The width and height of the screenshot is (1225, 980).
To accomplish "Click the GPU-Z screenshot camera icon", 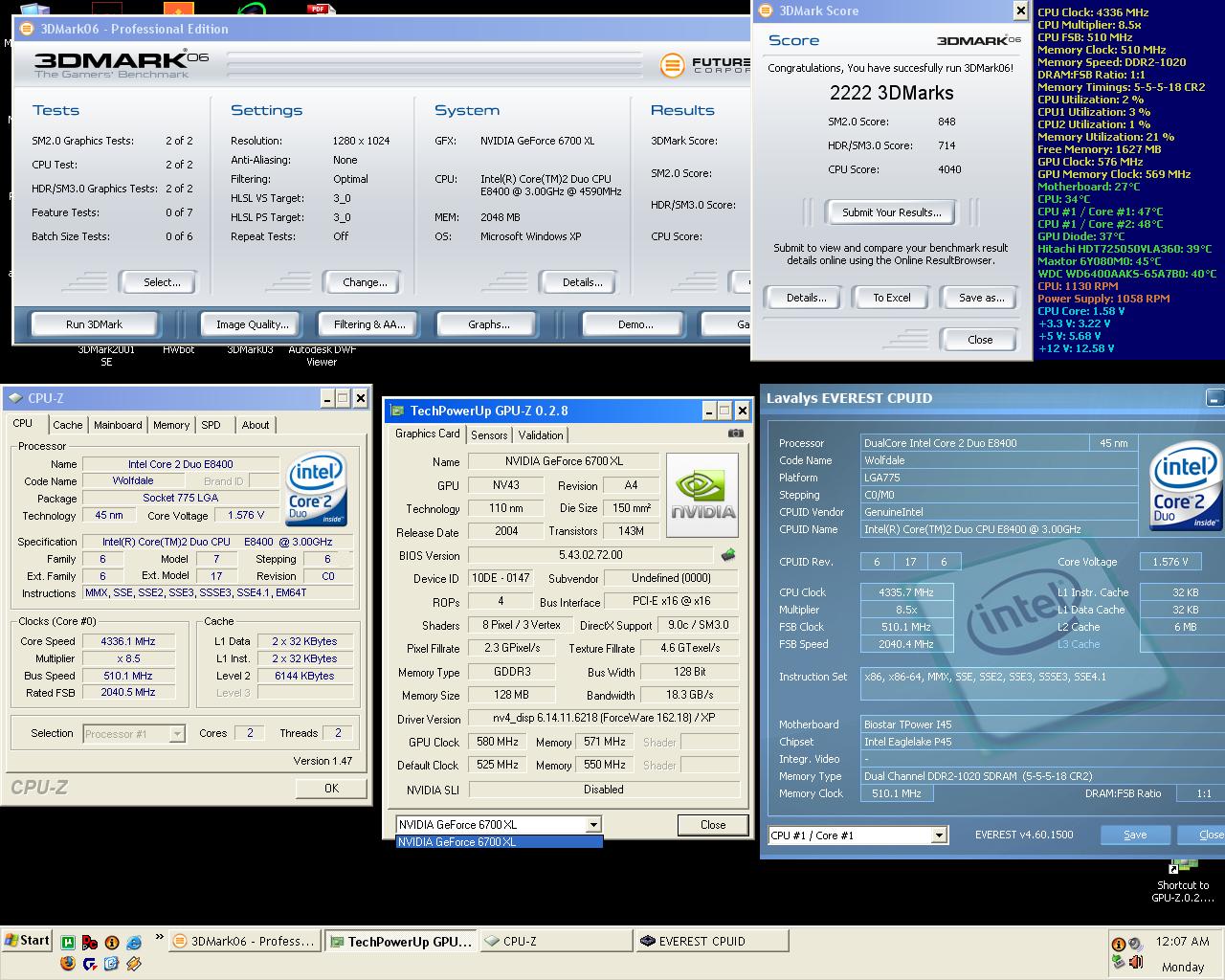I will pos(735,434).
